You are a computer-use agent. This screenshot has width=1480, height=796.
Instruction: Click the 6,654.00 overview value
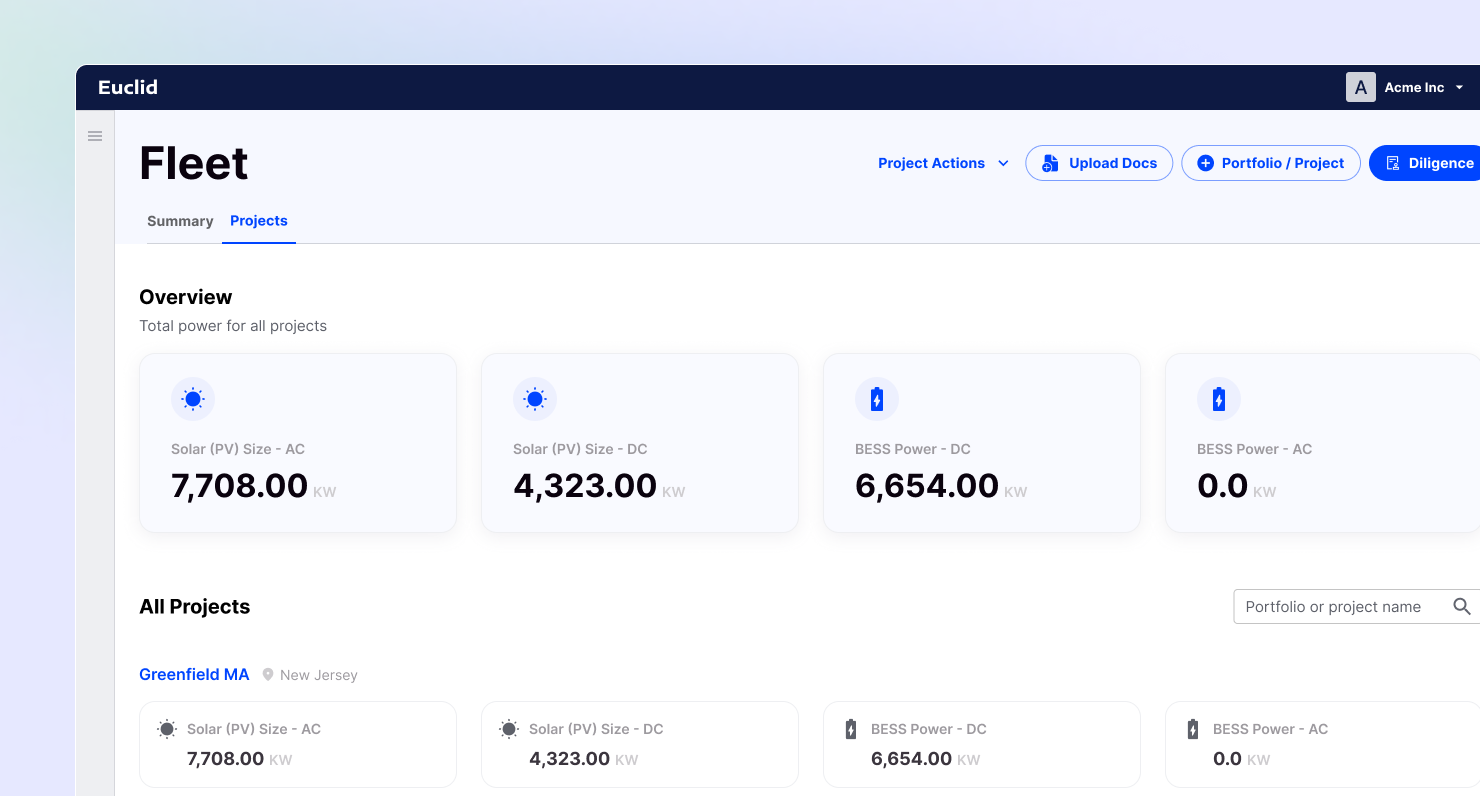tap(927, 485)
